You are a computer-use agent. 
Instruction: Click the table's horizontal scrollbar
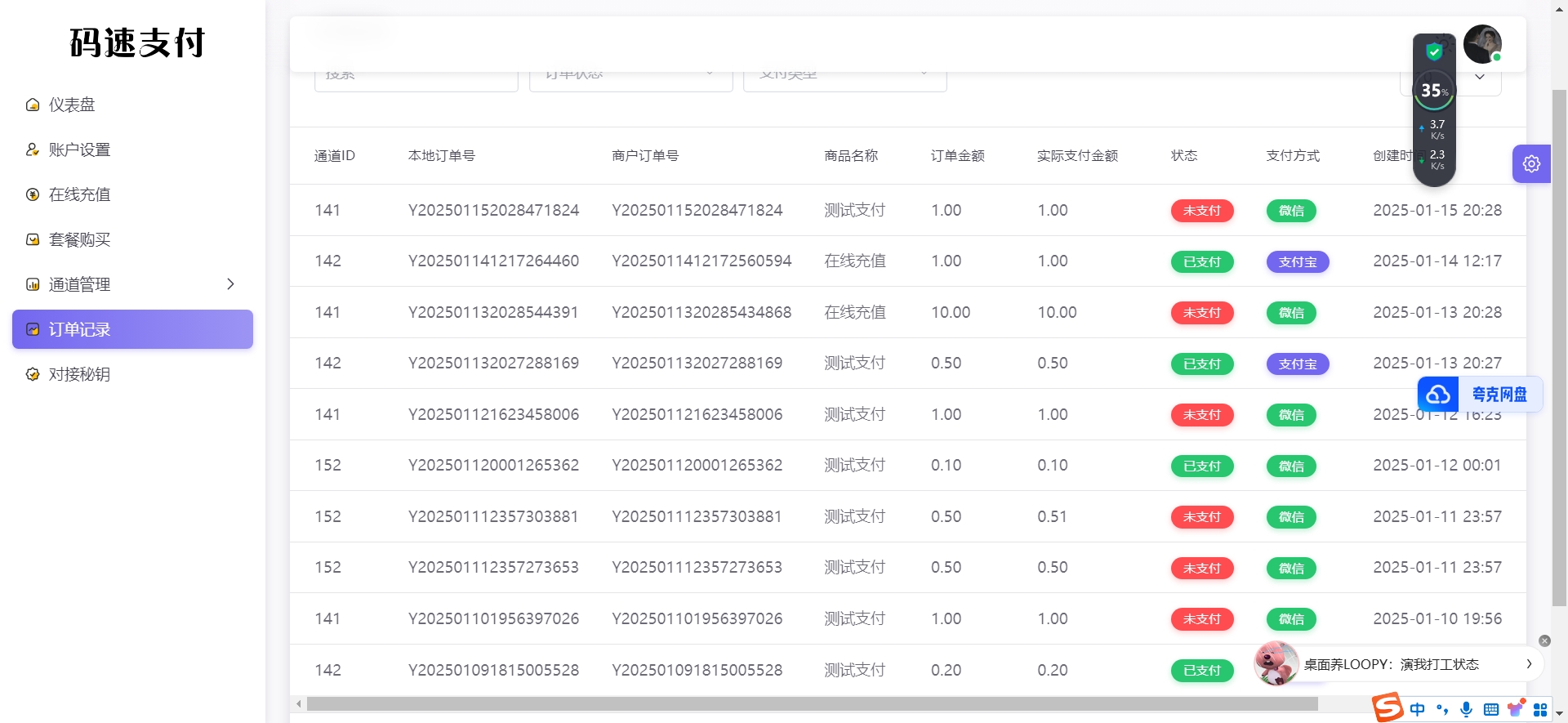point(812,704)
